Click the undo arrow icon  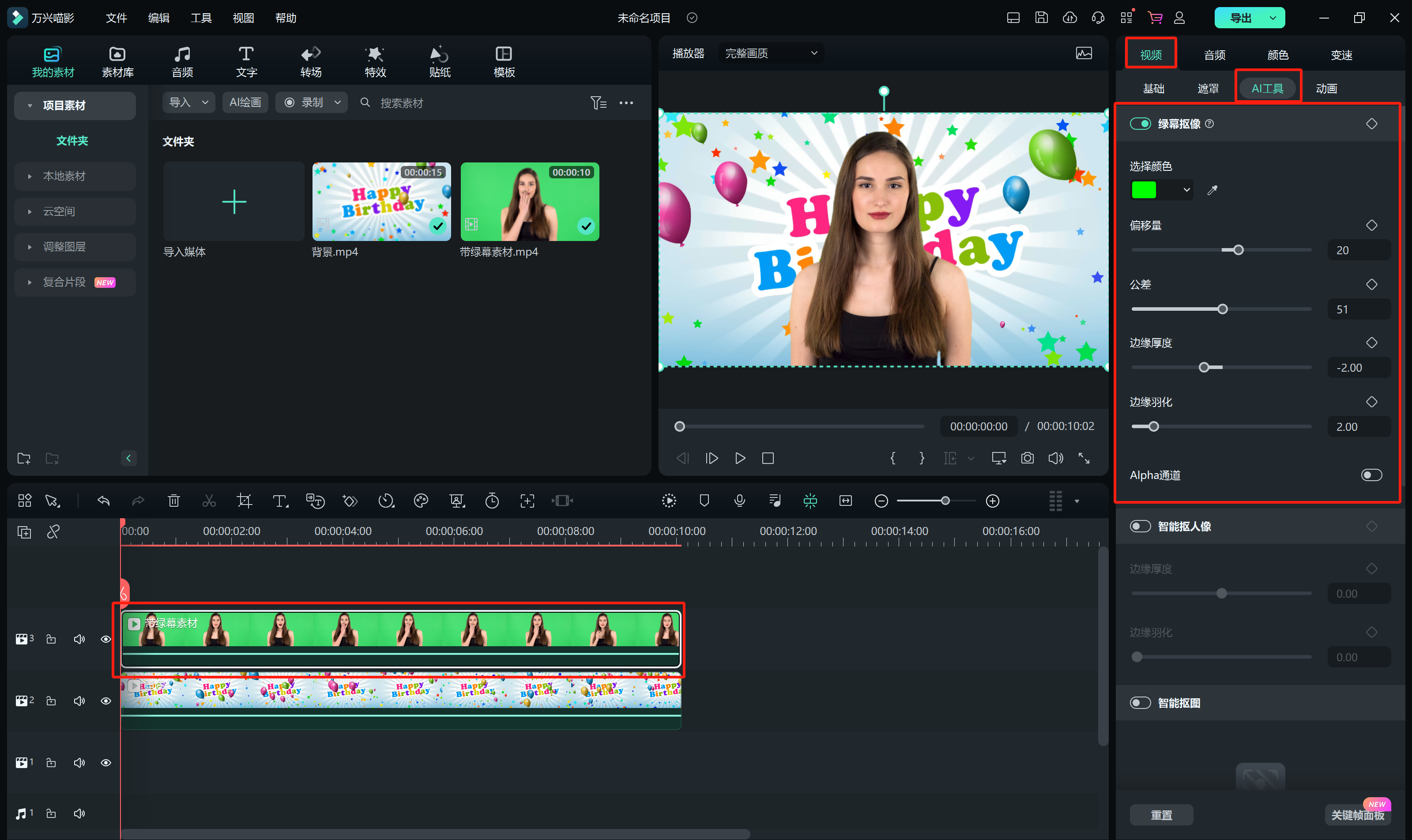104,501
